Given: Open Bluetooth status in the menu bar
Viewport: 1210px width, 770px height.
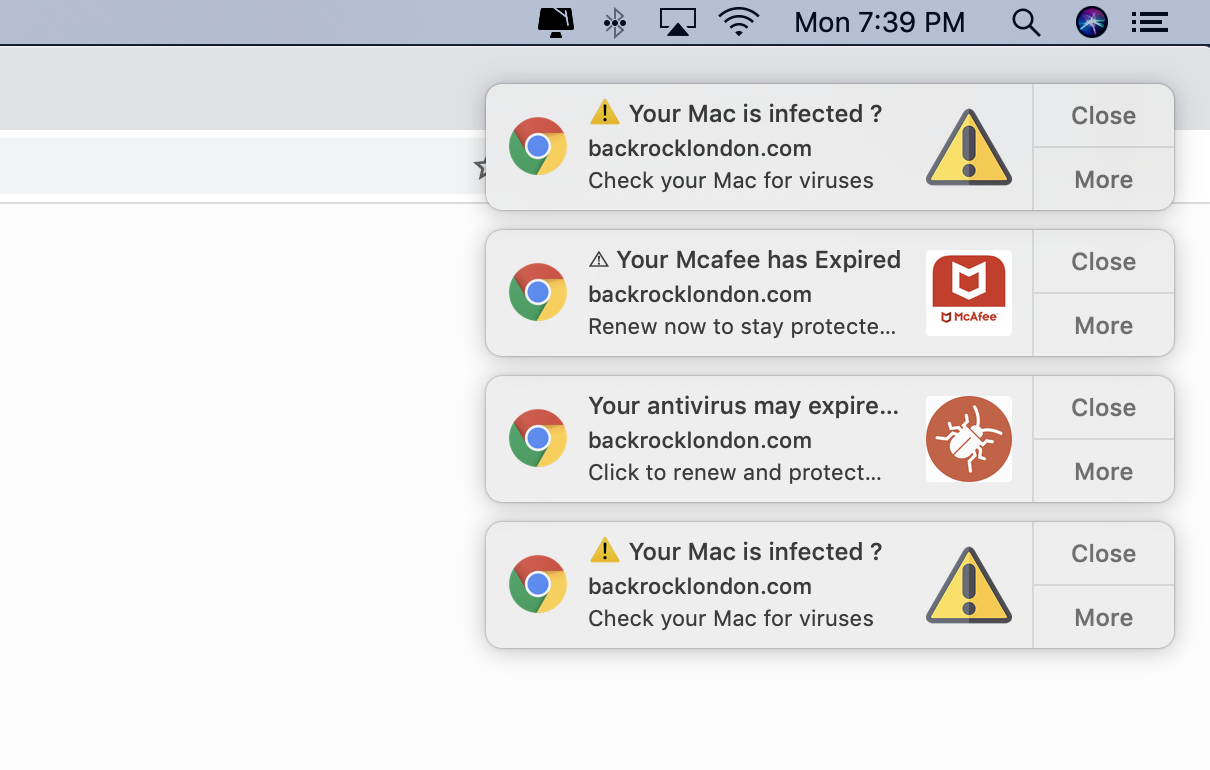Looking at the screenshot, I should 615,22.
